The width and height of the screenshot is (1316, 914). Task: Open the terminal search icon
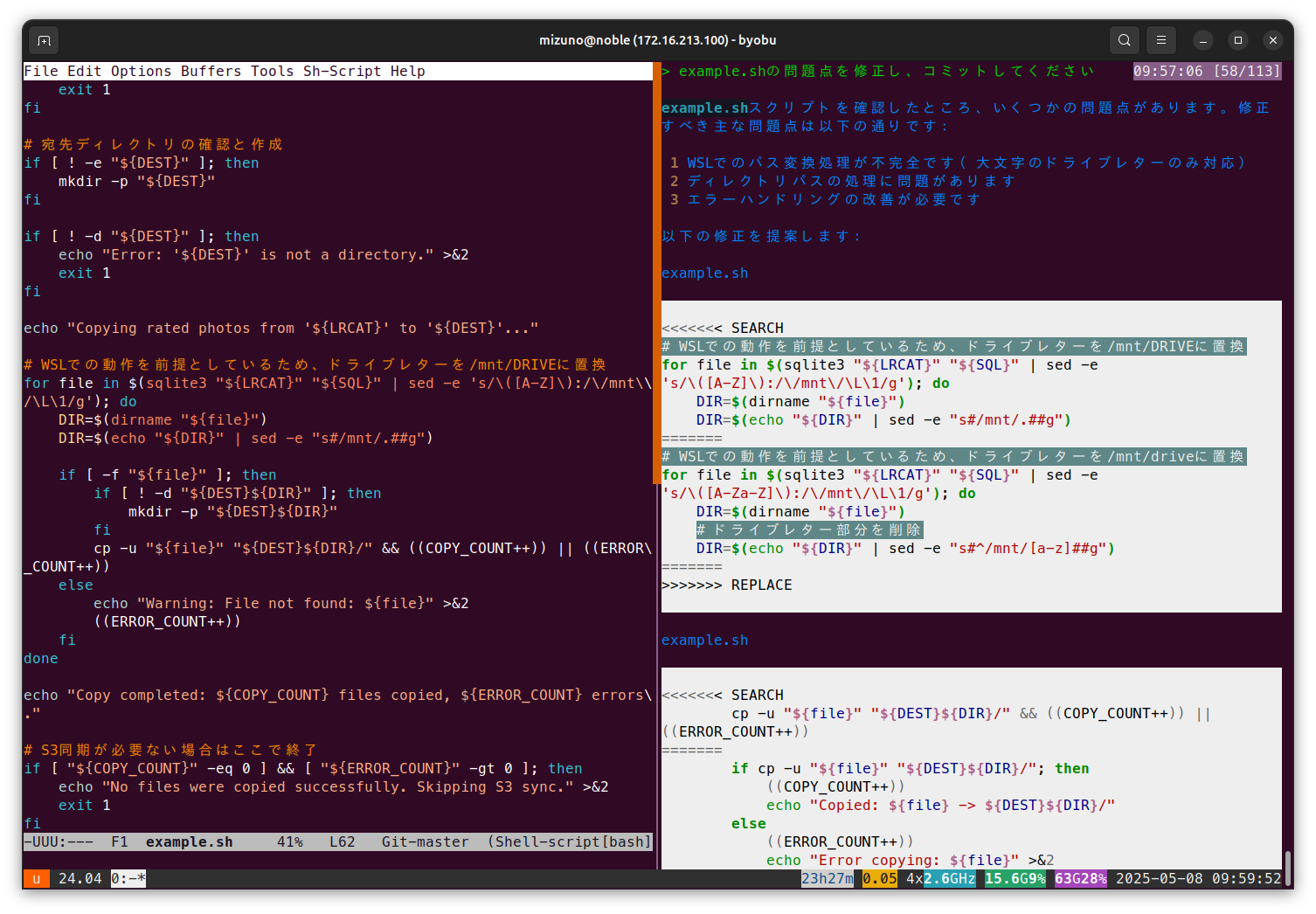[x=1125, y=40]
